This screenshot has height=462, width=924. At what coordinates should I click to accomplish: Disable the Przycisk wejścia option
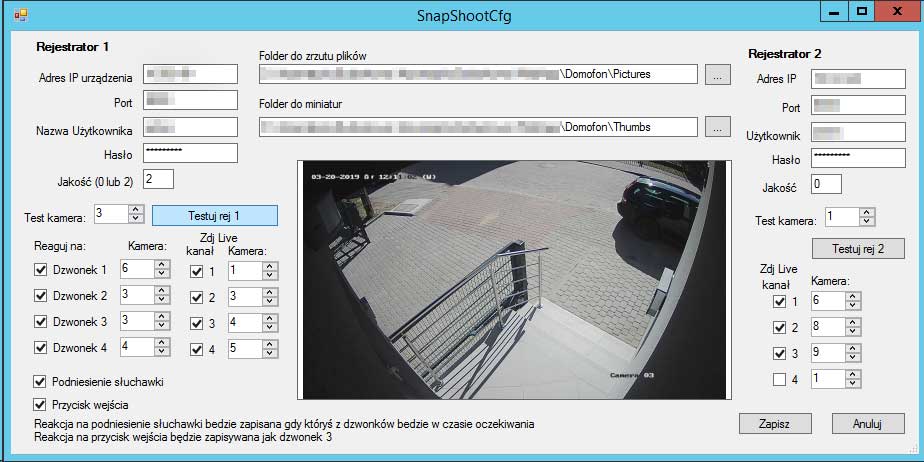(x=41, y=405)
